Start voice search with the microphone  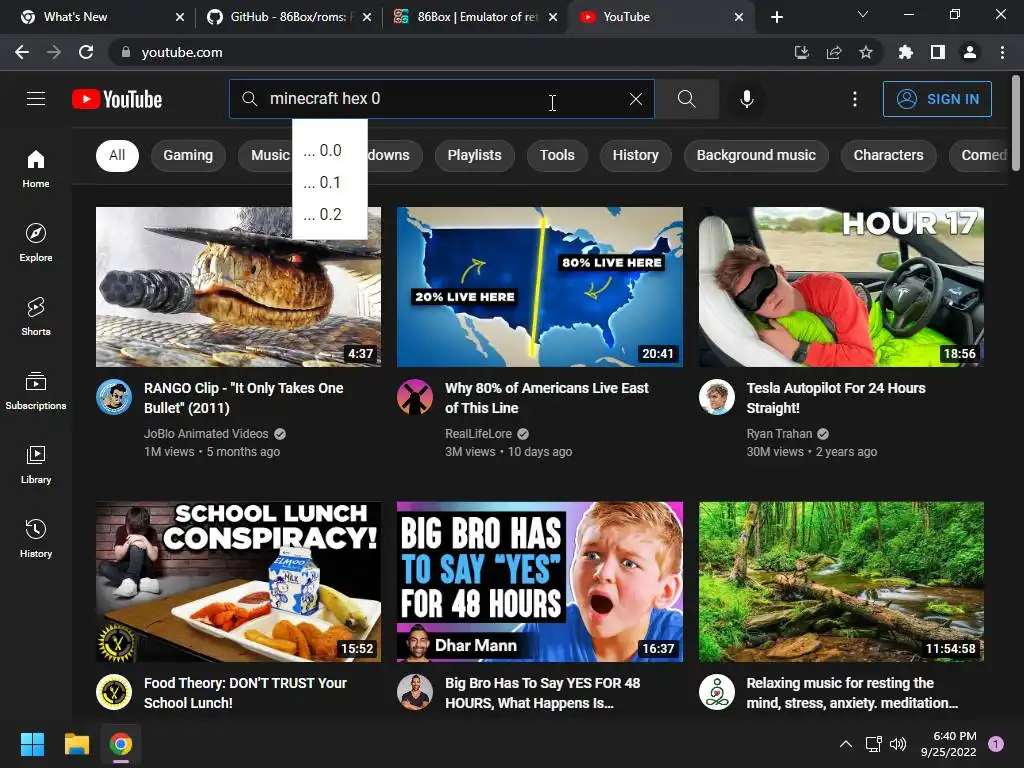pyautogui.click(x=746, y=99)
